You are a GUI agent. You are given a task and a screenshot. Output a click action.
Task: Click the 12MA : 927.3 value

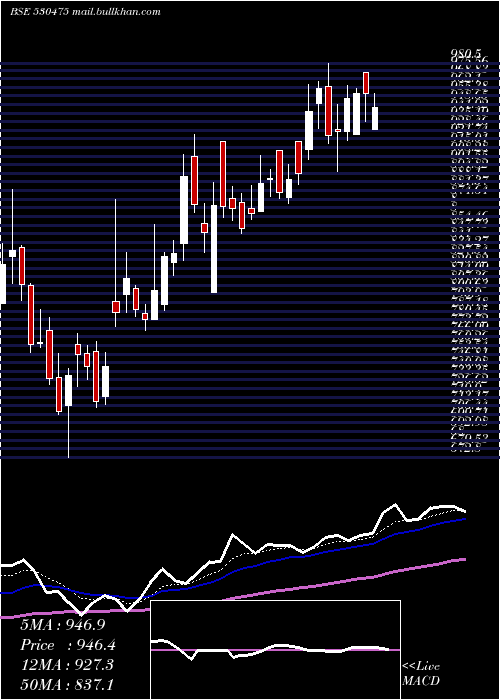(x=67, y=665)
